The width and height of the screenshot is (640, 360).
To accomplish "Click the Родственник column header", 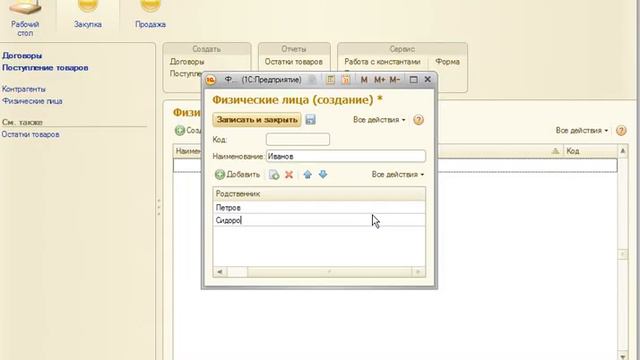I will coord(319,194).
